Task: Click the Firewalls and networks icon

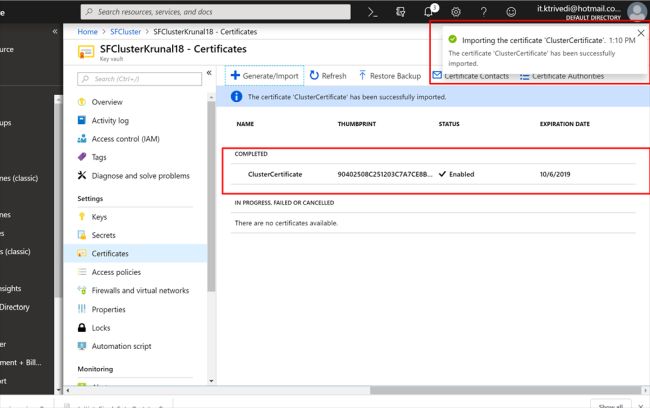Action: pos(82,290)
